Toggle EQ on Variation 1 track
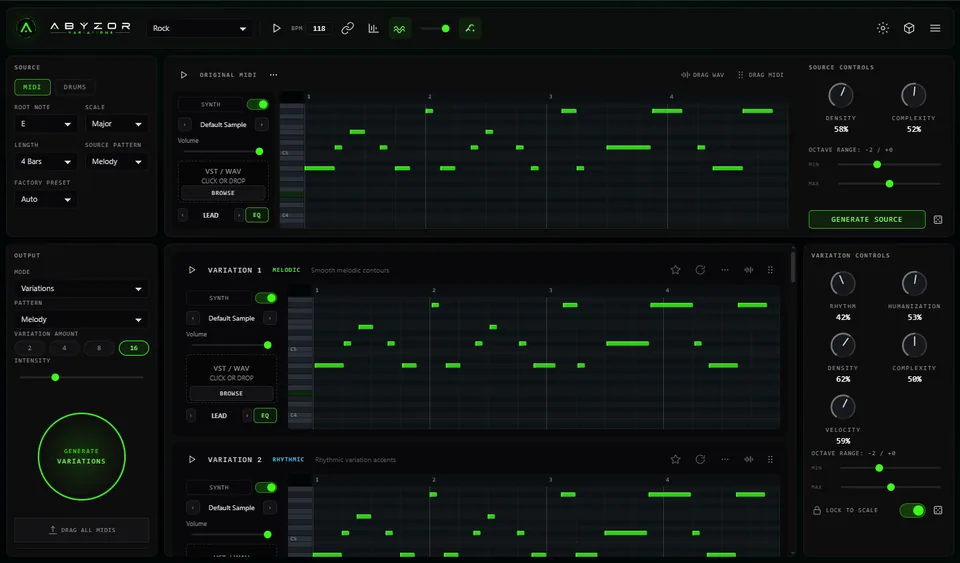This screenshot has height=563, width=960. [265, 416]
